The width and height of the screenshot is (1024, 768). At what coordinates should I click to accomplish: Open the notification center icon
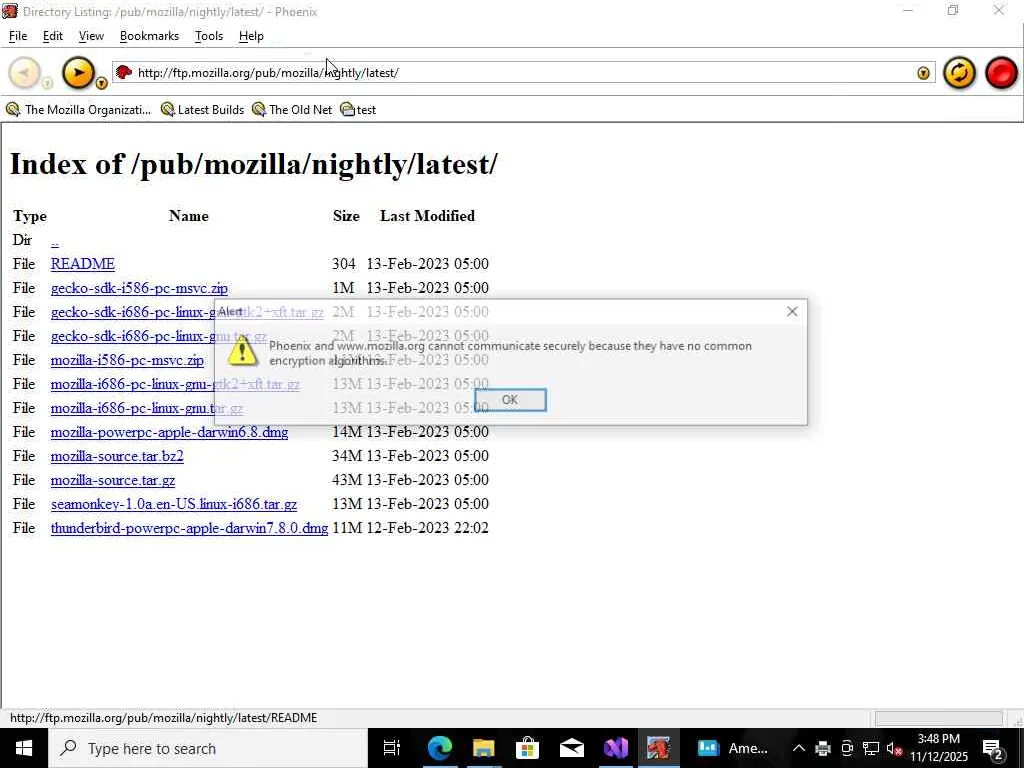[x=993, y=749]
